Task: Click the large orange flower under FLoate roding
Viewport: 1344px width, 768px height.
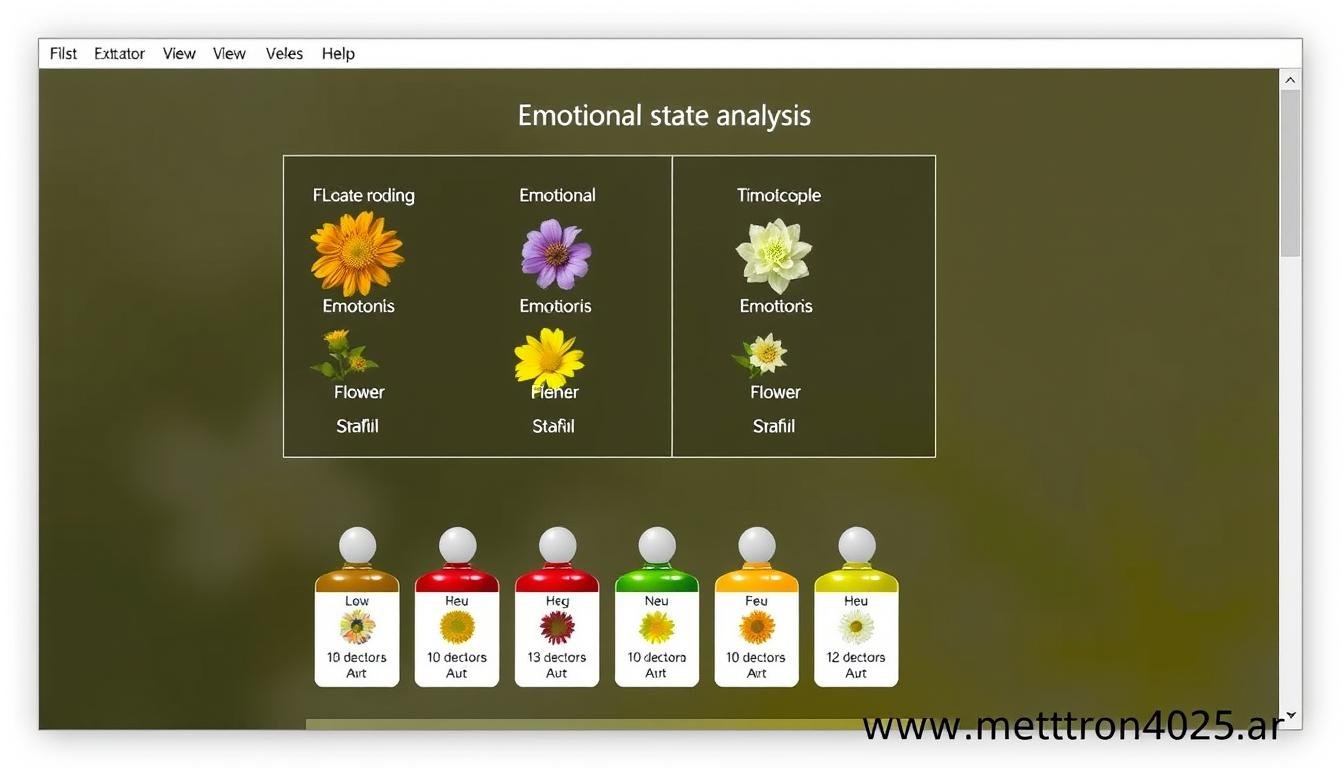Action: click(357, 253)
